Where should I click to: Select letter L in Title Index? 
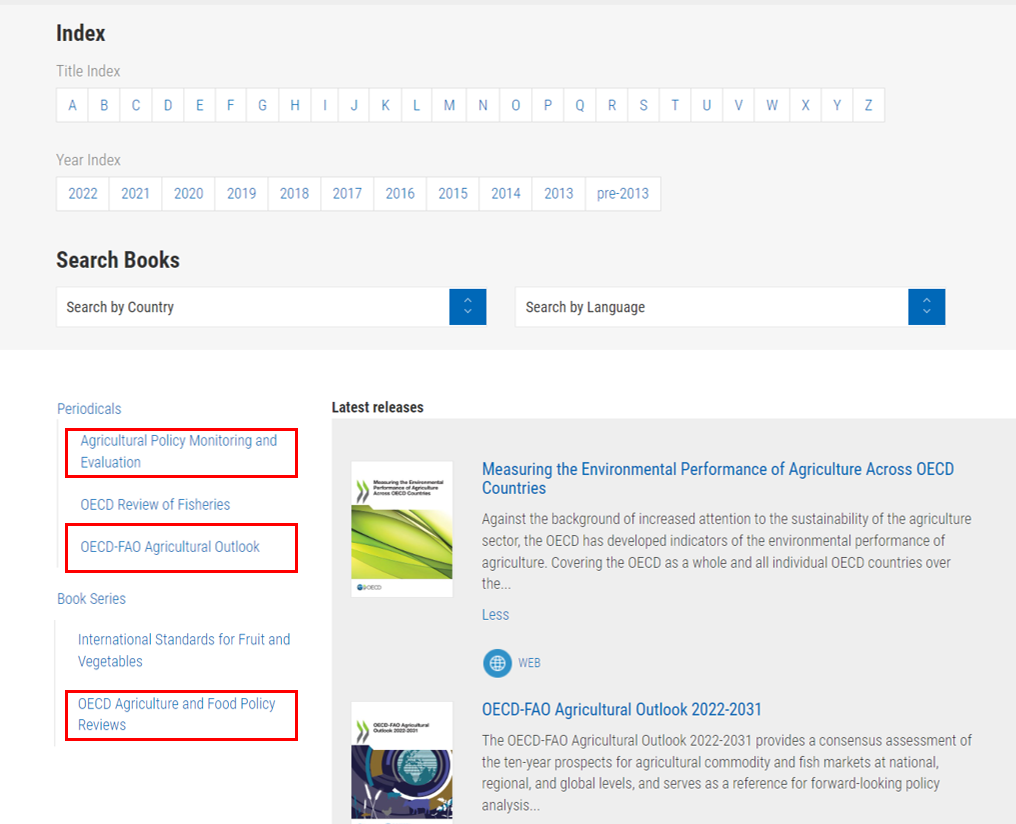(x=416, y=105)
